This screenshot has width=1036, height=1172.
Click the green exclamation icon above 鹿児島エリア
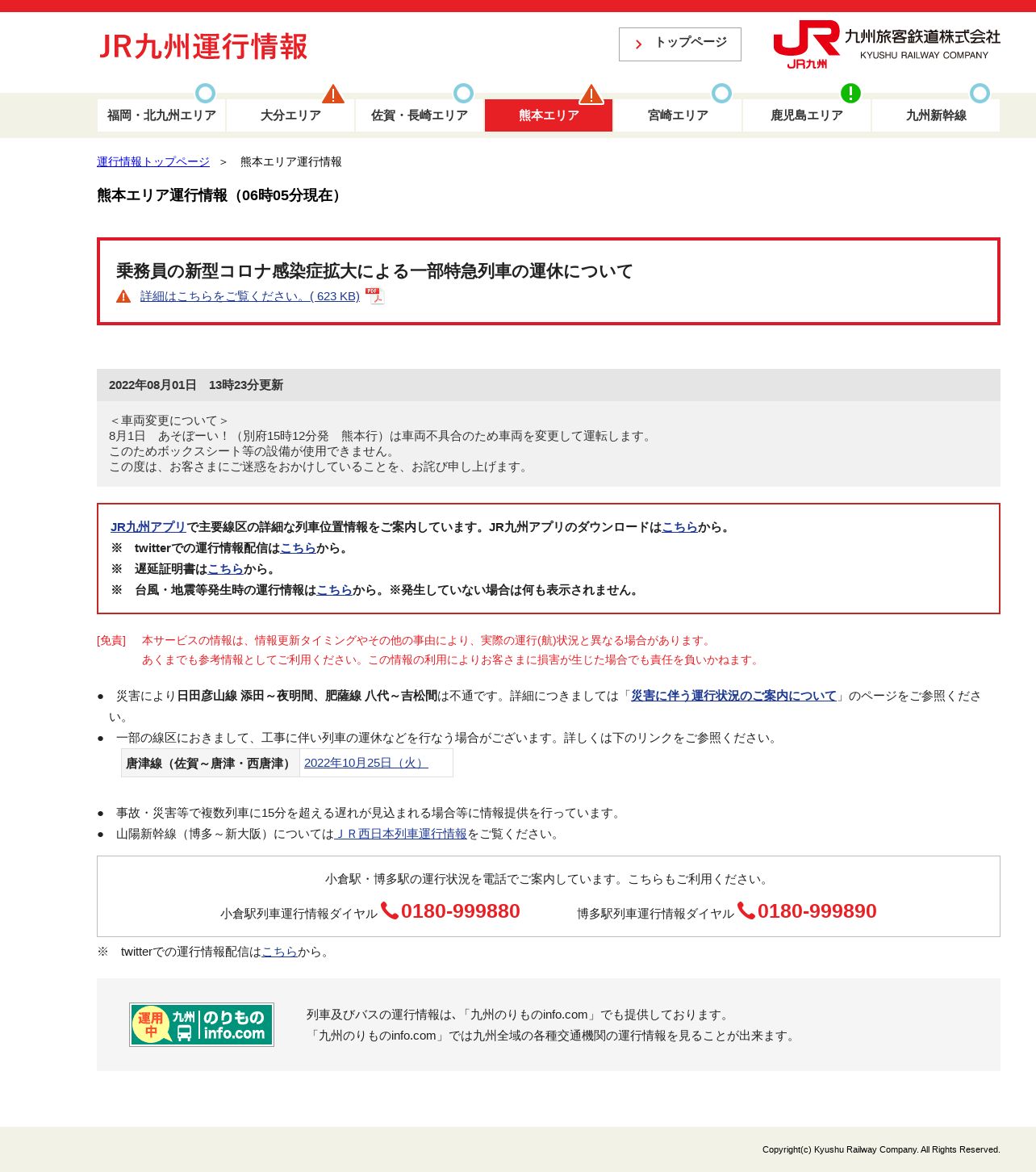pos(850,93)
